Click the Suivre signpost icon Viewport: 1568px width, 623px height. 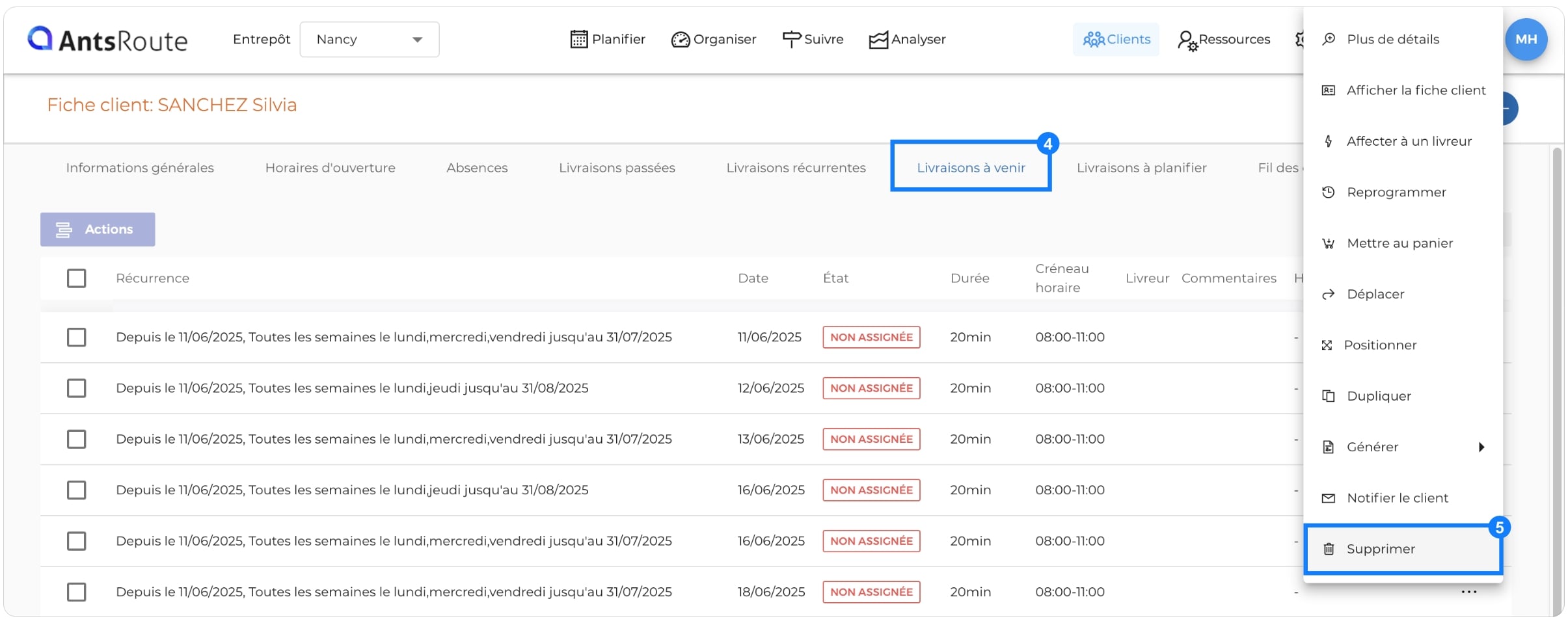tap(791, 40)
